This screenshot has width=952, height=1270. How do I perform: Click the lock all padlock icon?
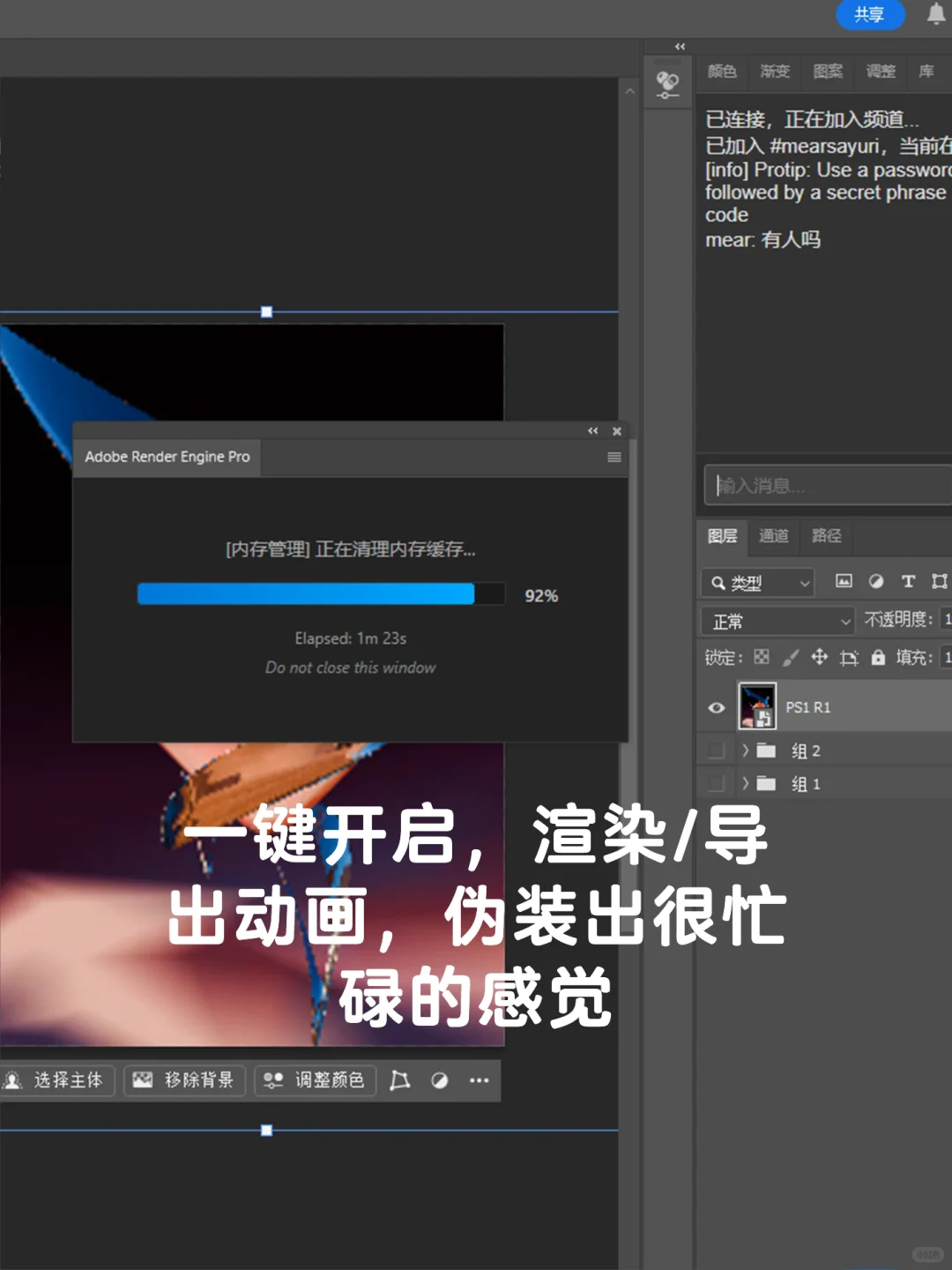click(x=878, y=658)
